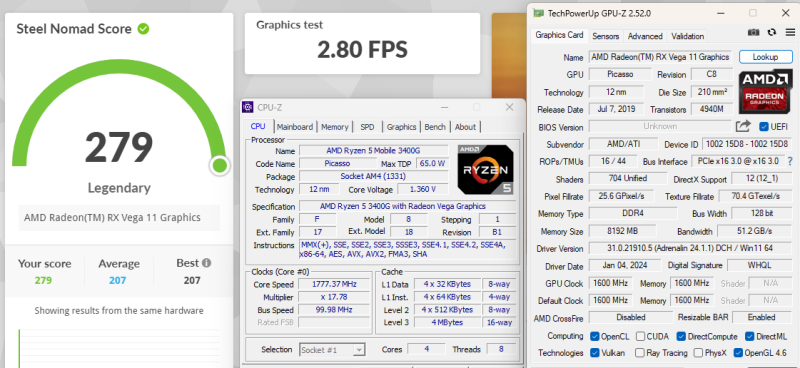Click the CPU-Z title bar icon
This screenshot has height=368, width=800.
[247, 107]
